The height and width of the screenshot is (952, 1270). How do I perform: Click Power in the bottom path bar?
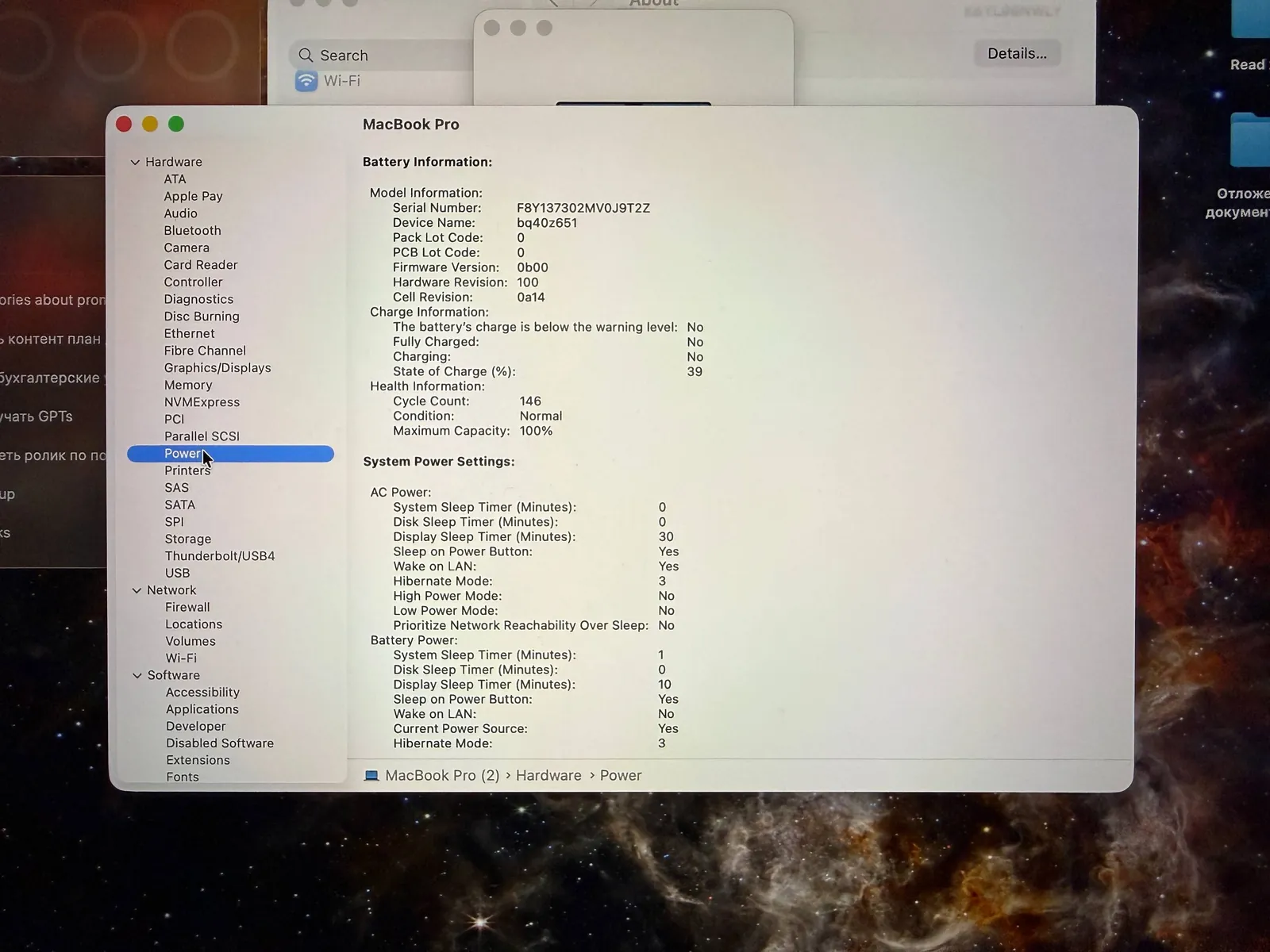(x=621, y=776)
